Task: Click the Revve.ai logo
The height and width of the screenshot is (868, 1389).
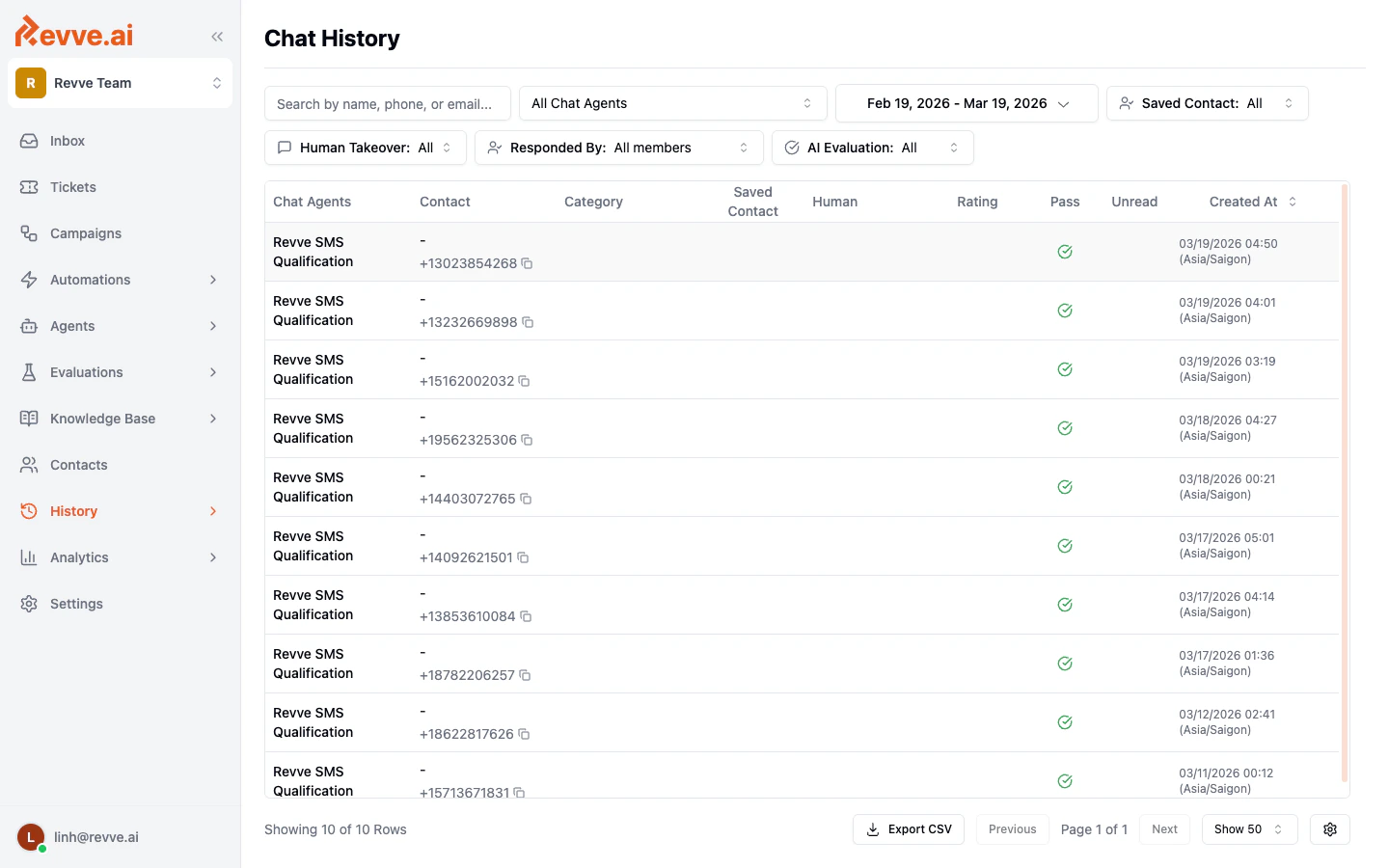Action: [73, 32]
